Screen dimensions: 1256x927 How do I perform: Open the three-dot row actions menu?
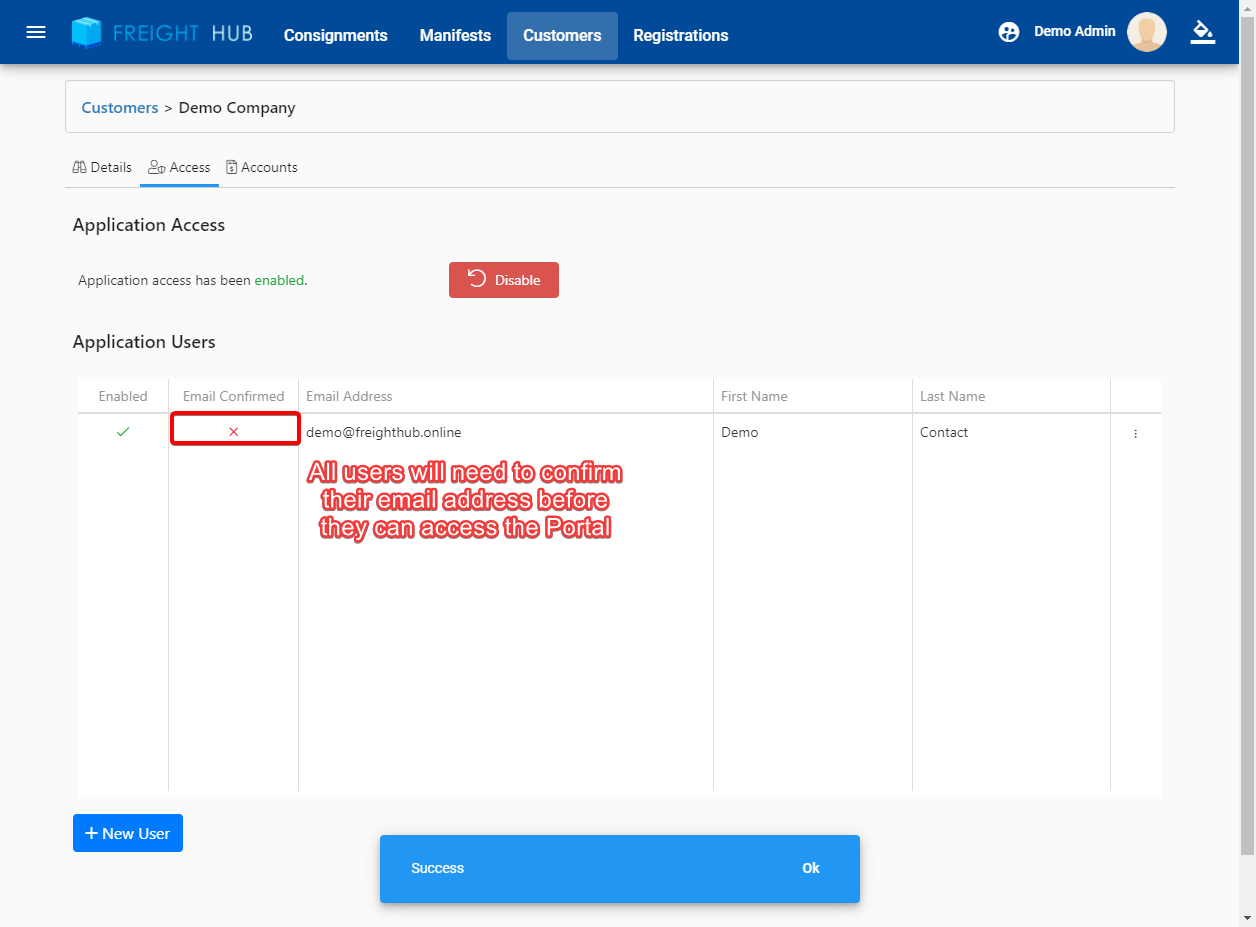click(1135, 434)
